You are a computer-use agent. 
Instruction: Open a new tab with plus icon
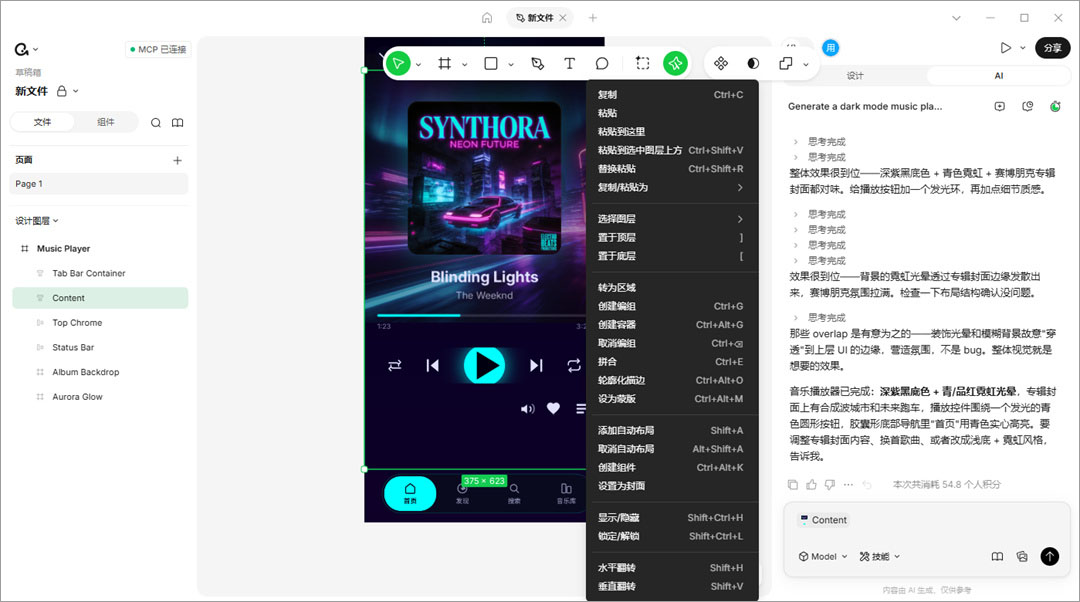[x=592, y=18]
